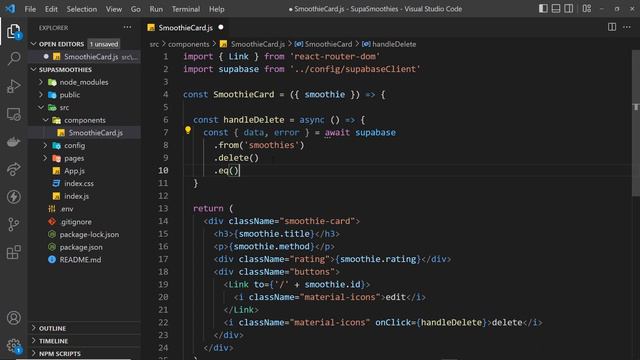Open the Thunder Client lightning icon
This screenshot has height=360, width=640.
point(14,196)
